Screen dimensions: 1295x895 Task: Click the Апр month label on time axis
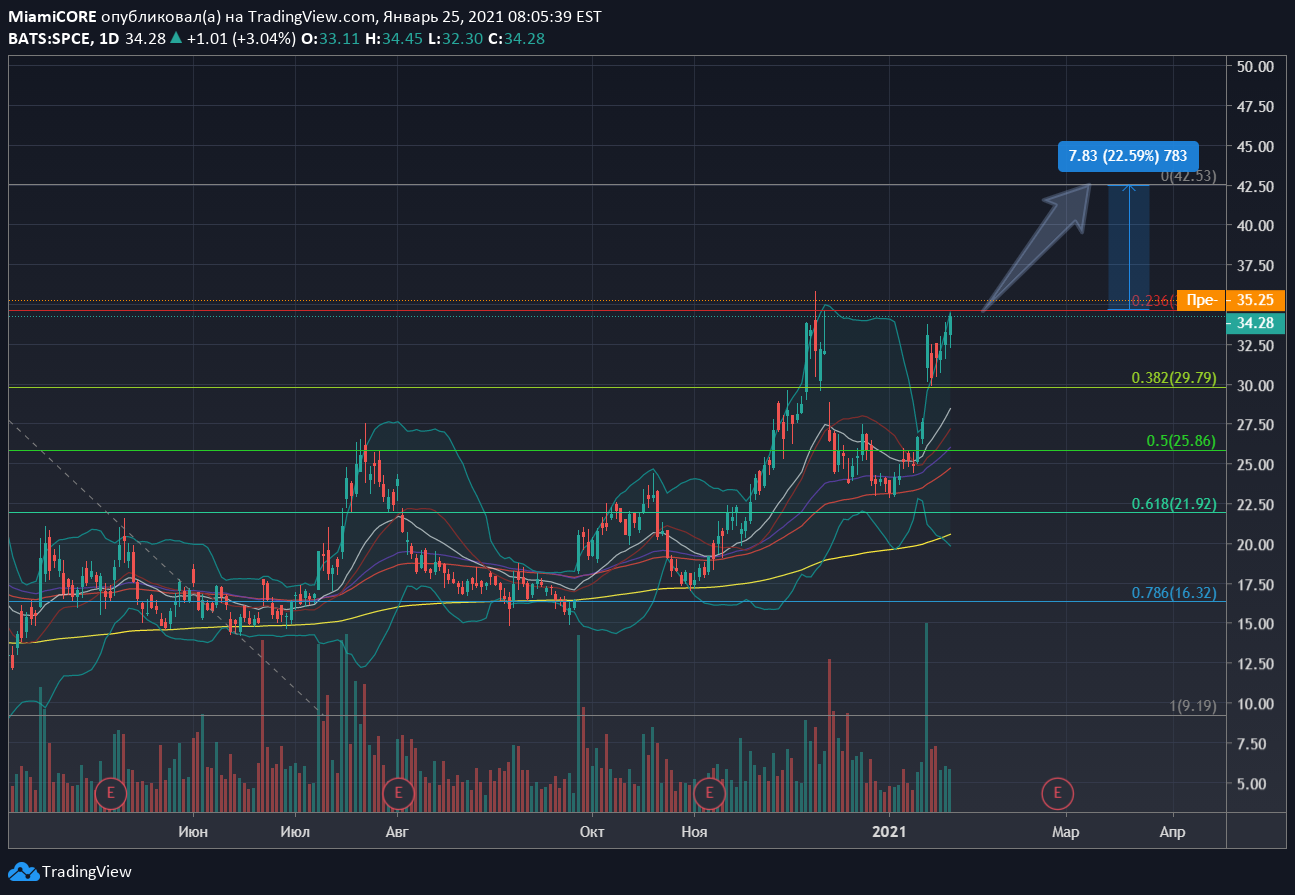[x=1171, y=832]
